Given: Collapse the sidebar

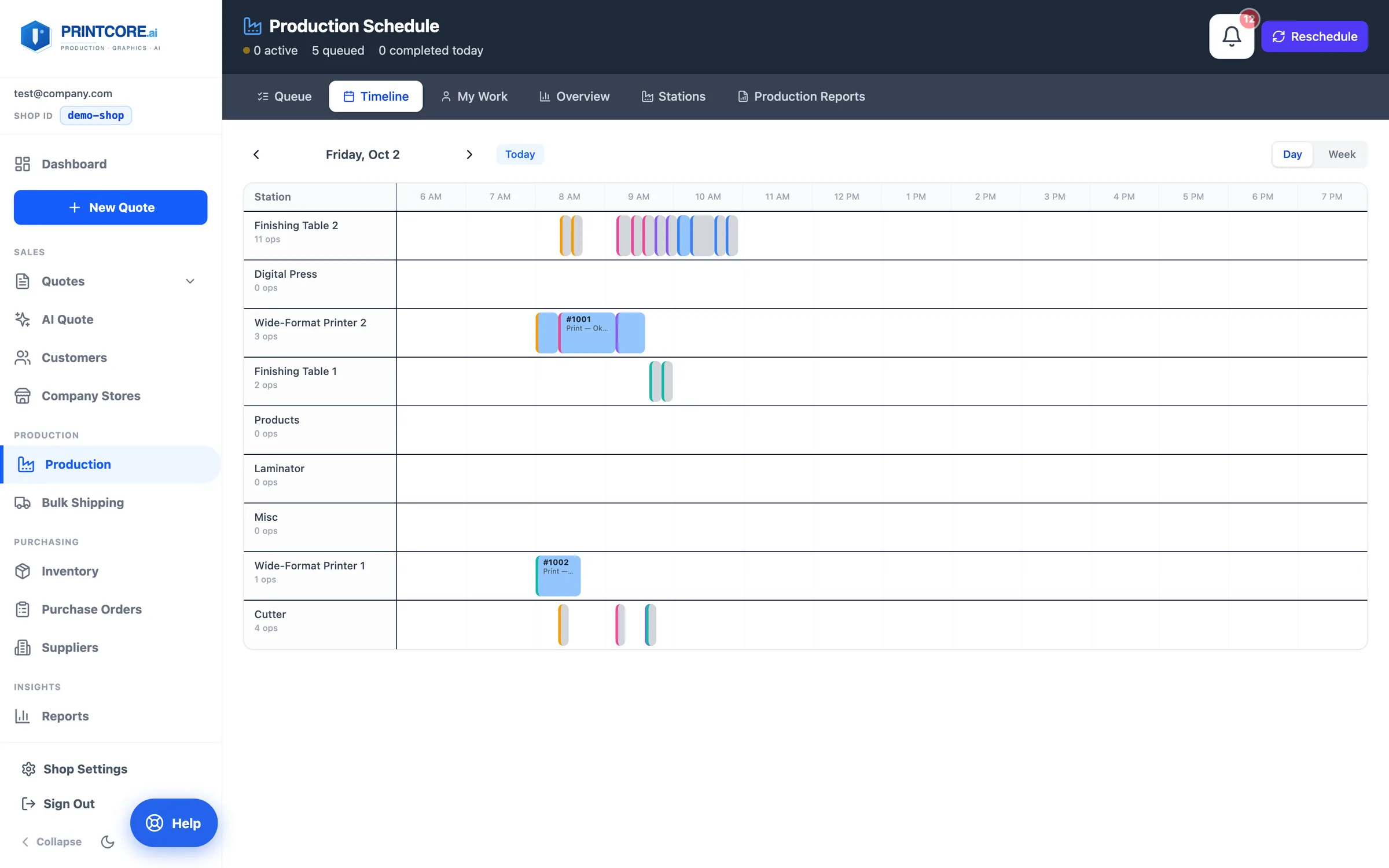Looking at the screenshot, I should 52,841.
